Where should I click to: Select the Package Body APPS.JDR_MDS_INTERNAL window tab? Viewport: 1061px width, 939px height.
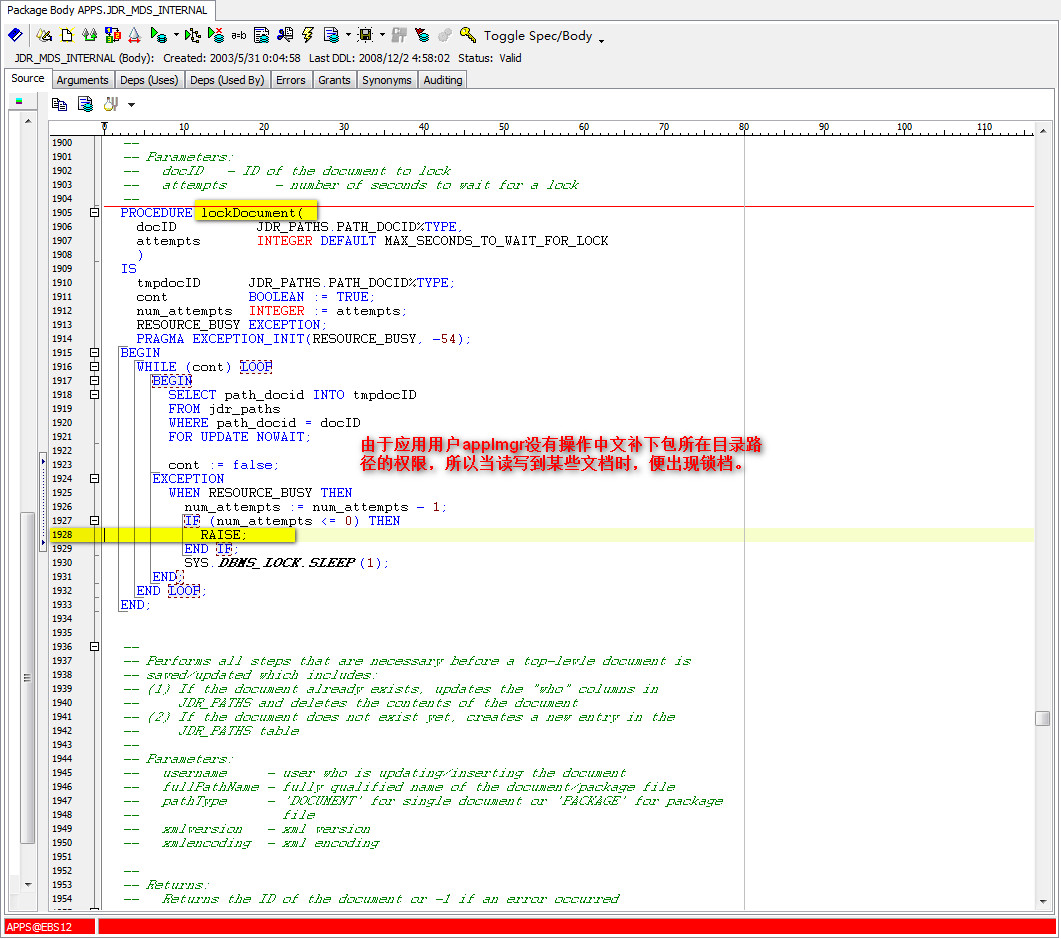(108, 10)
